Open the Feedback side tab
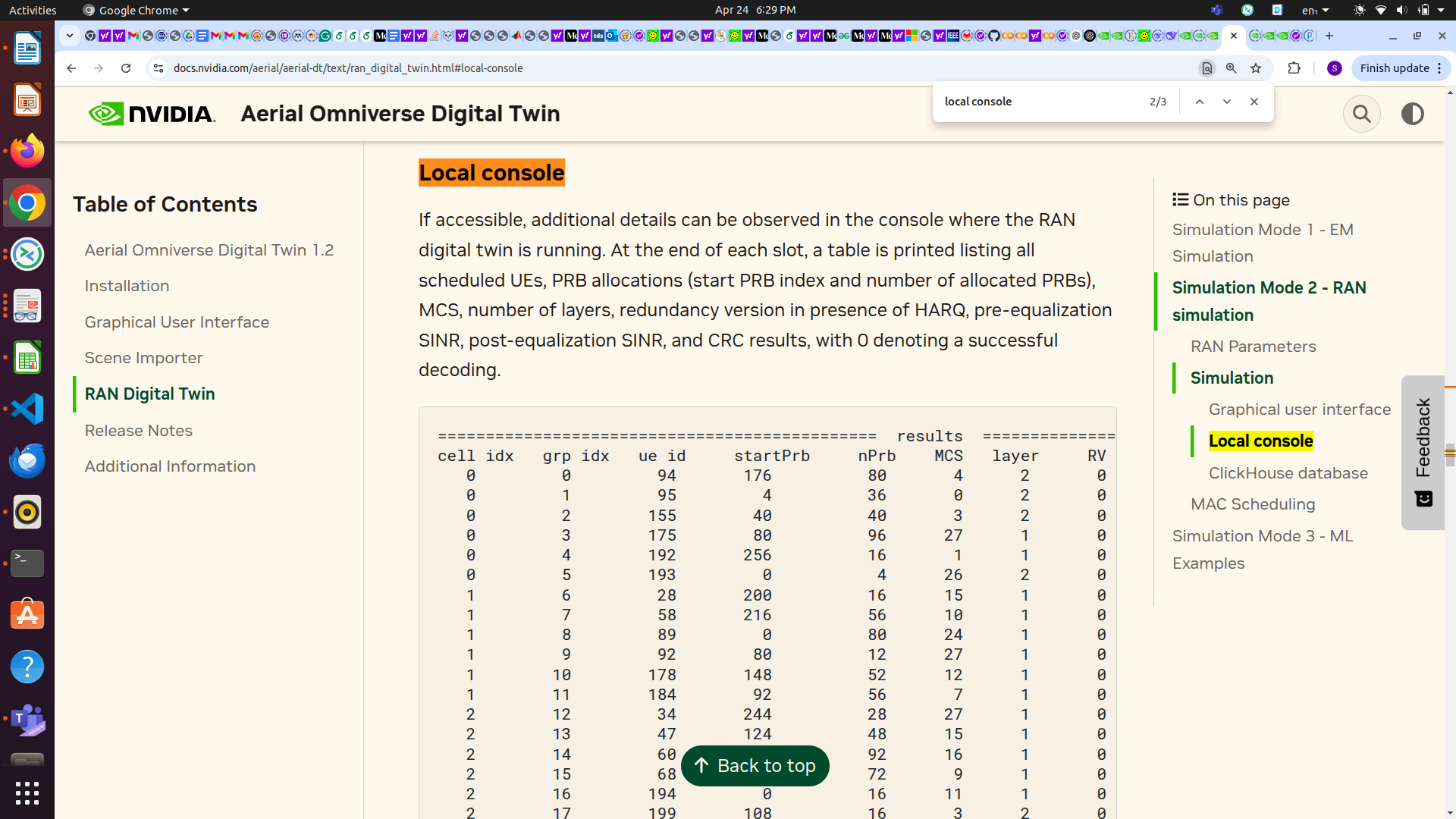Image resolution: width=1456 pixels, height=819 pixels. [1423, 452]
